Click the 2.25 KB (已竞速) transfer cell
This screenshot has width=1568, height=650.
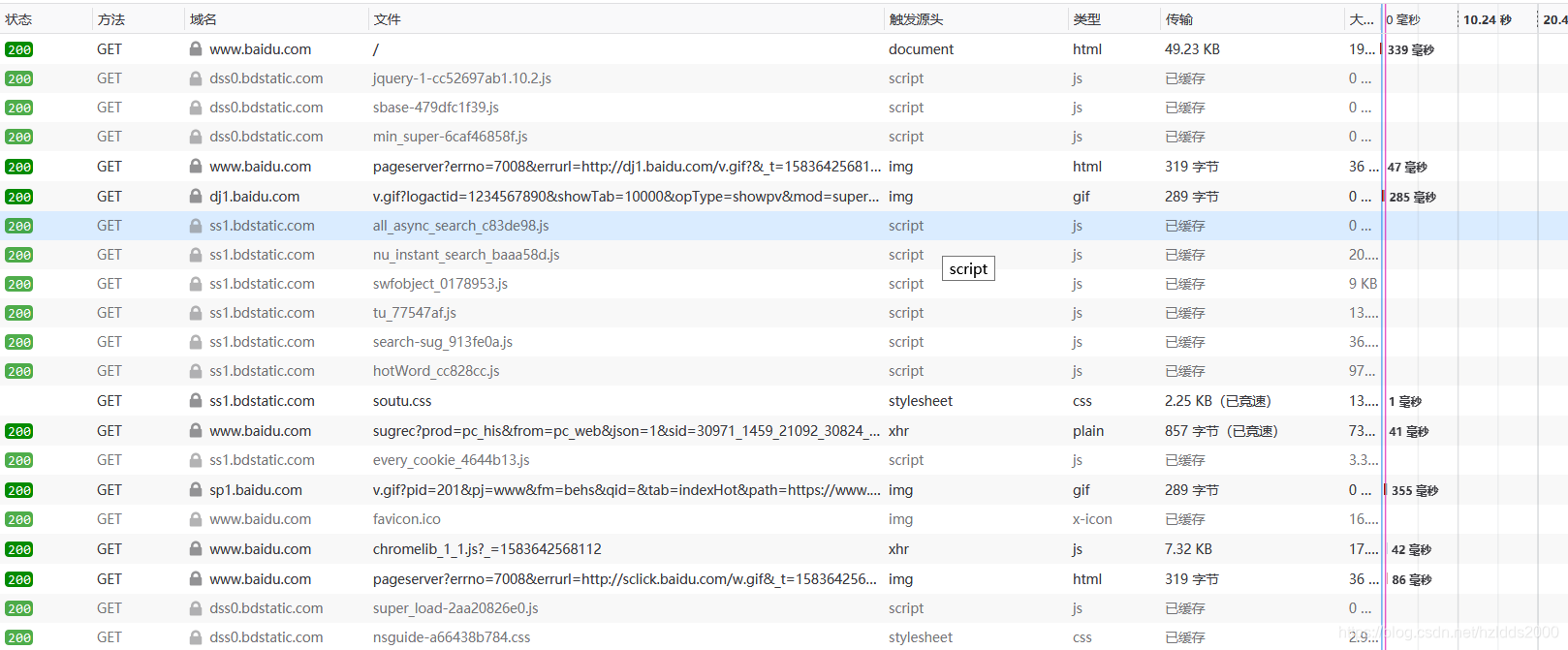tap(1218, 400)
